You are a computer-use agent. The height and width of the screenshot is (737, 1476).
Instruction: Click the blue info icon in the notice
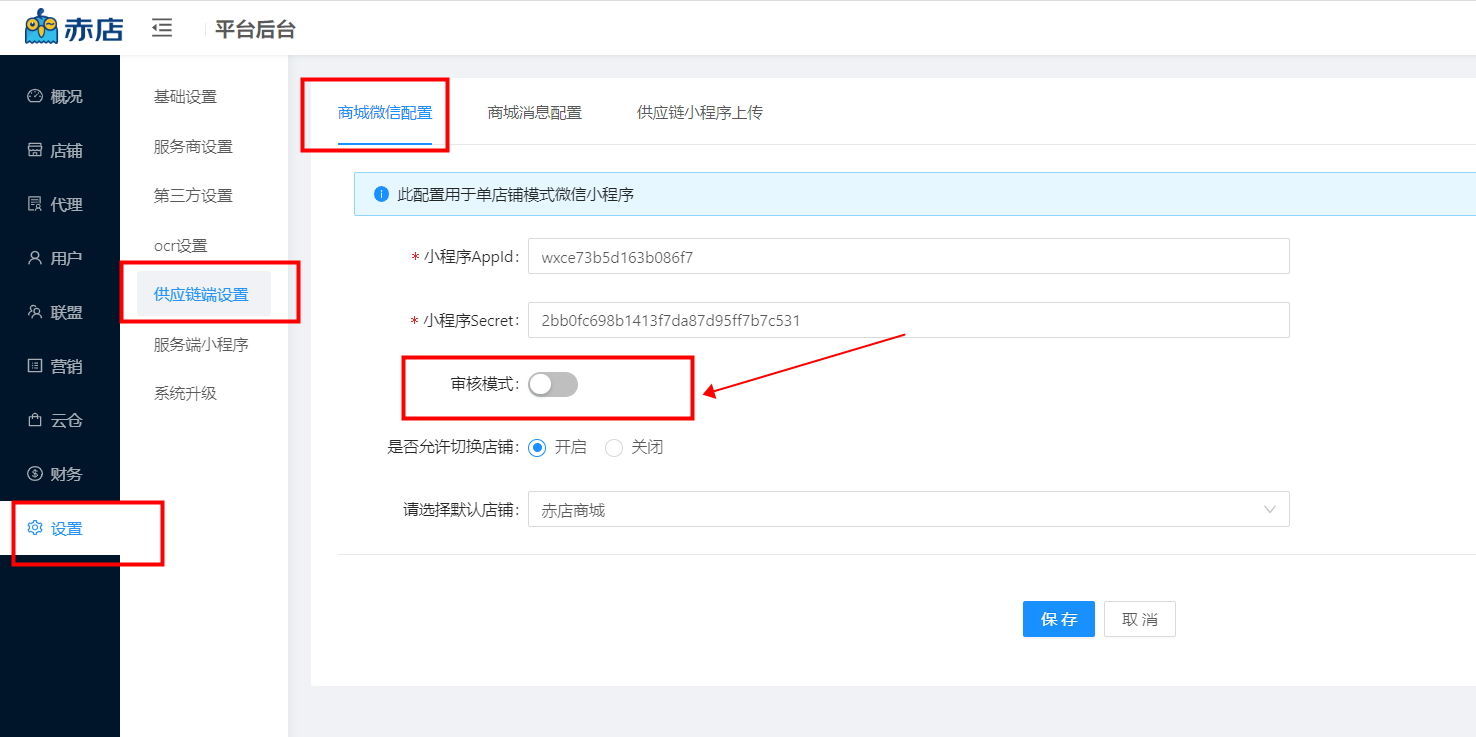pyautogui.click(x=381, y=195)
